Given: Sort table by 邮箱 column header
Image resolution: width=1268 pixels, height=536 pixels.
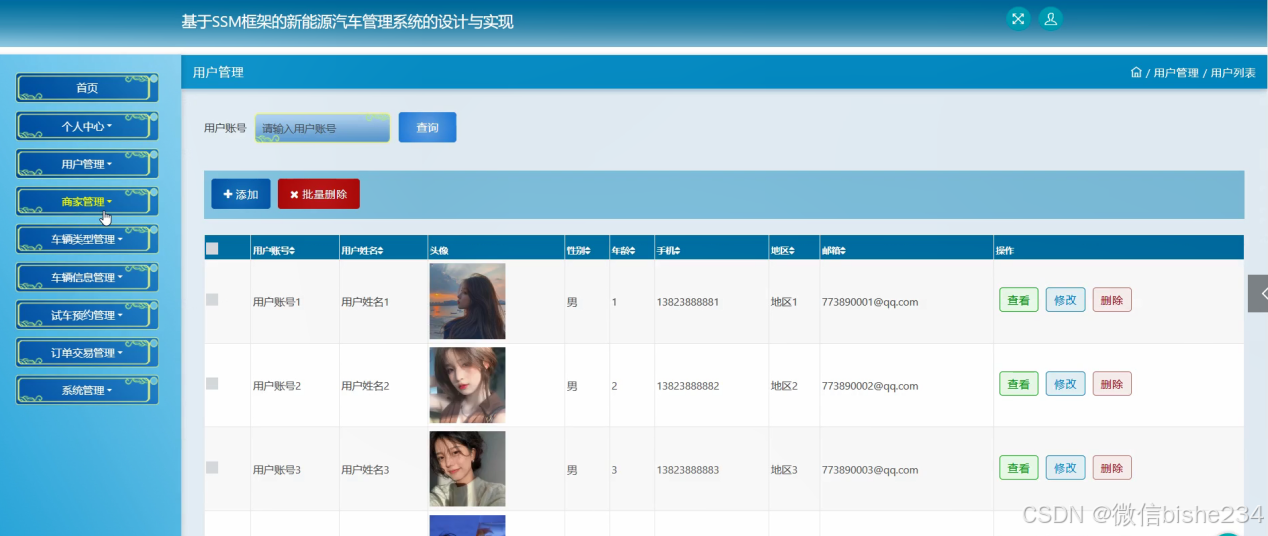Looking at the screenshot, I should point(835,250).
